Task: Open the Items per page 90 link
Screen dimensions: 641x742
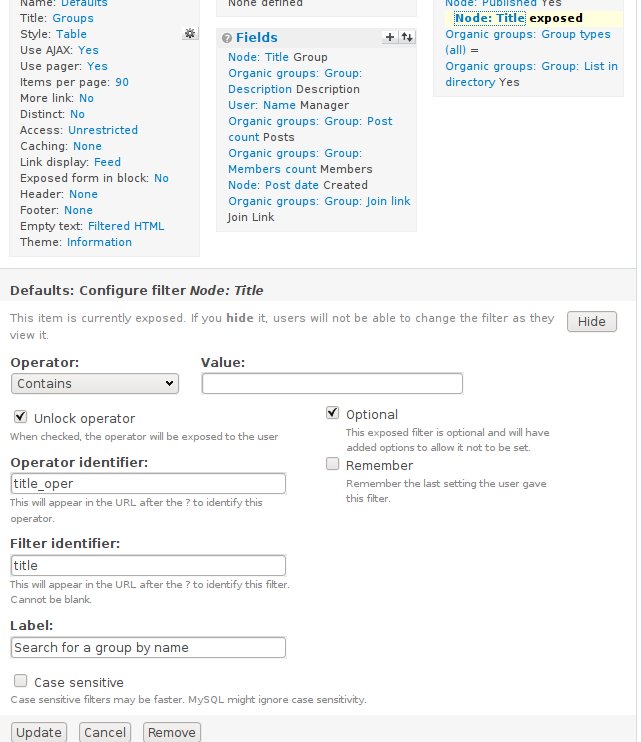Action: pyautogui.click(x=122, y=82)
